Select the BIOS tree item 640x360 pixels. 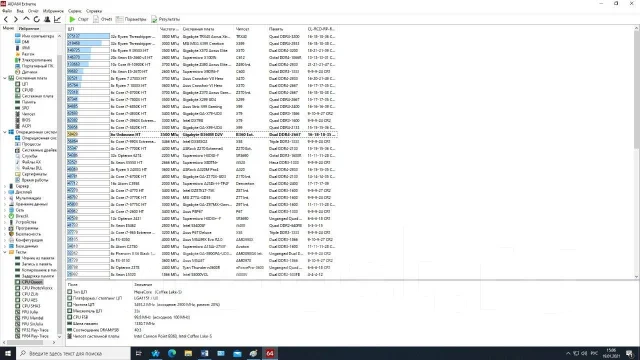(26, 120)
